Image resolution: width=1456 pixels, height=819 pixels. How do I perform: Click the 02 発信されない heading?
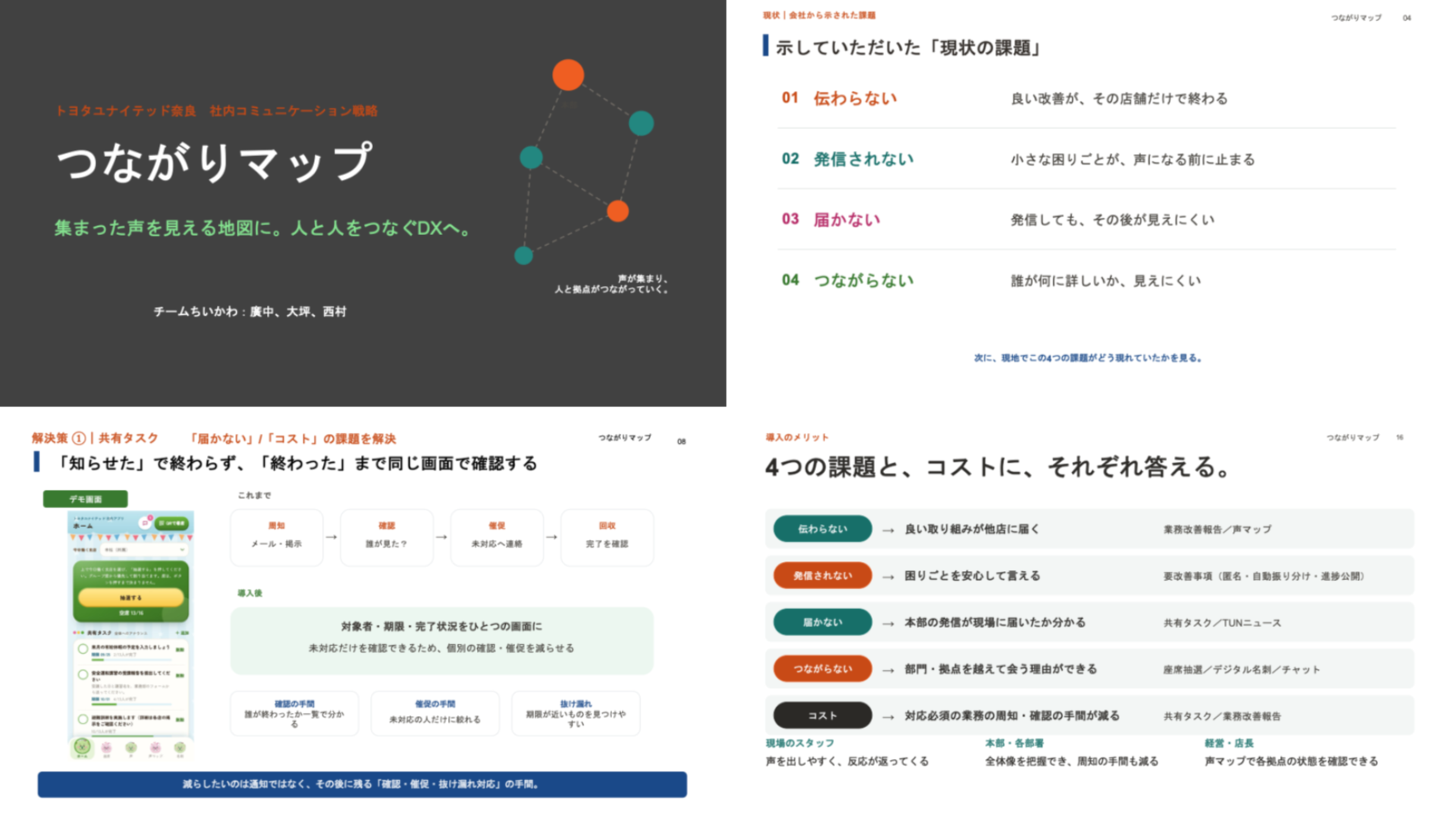(x=848, y=158)
